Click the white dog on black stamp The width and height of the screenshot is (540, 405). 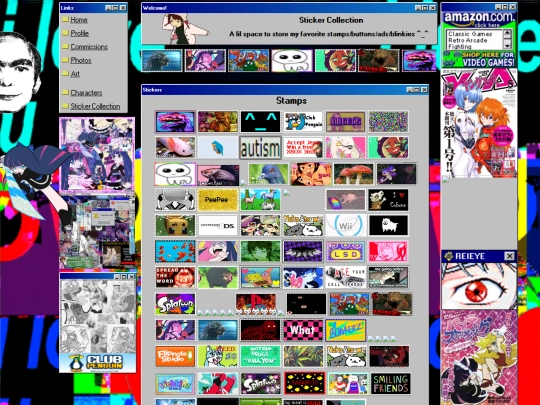tap(388, 226)
